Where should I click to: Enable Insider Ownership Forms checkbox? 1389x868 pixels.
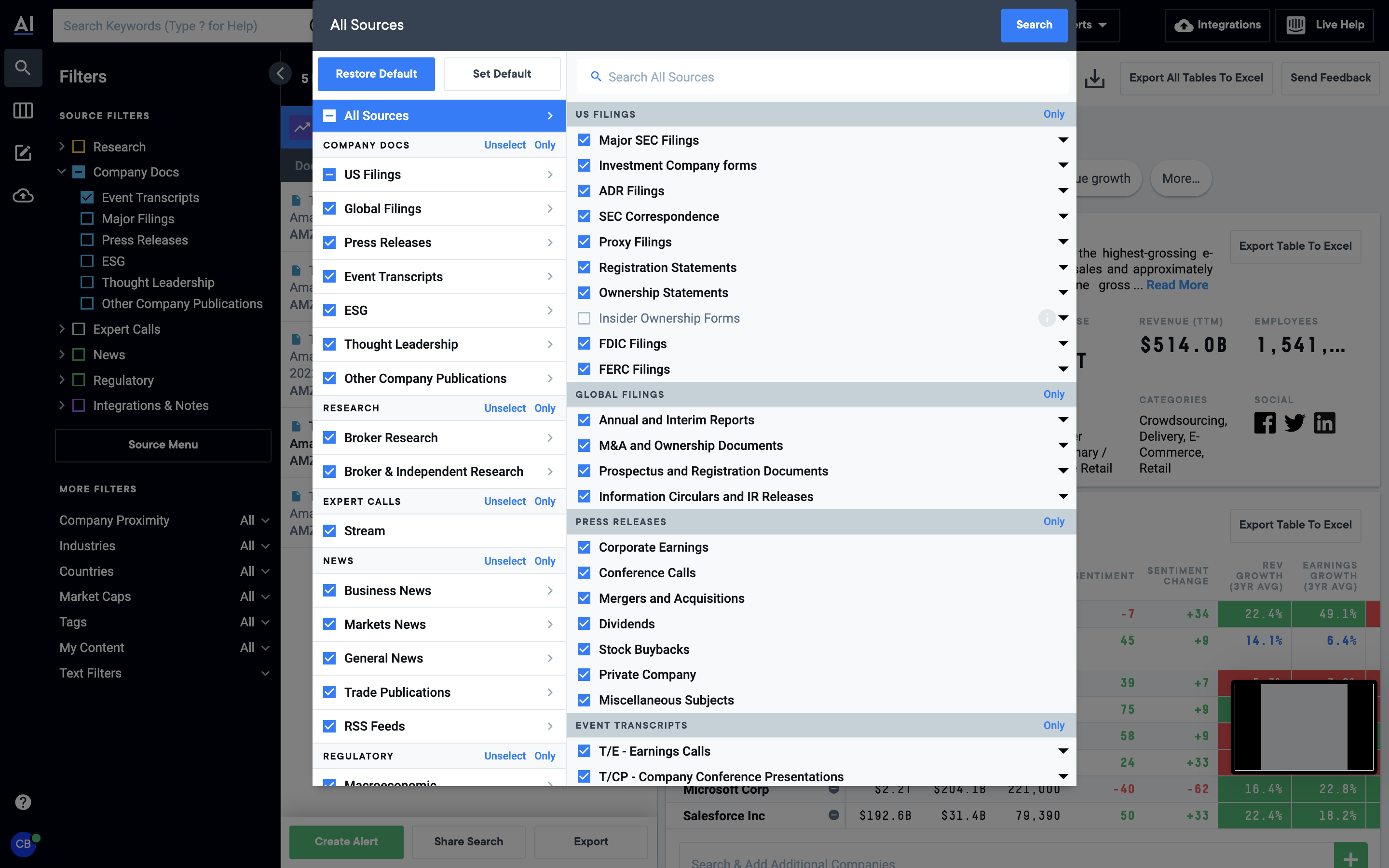(584, 318)
